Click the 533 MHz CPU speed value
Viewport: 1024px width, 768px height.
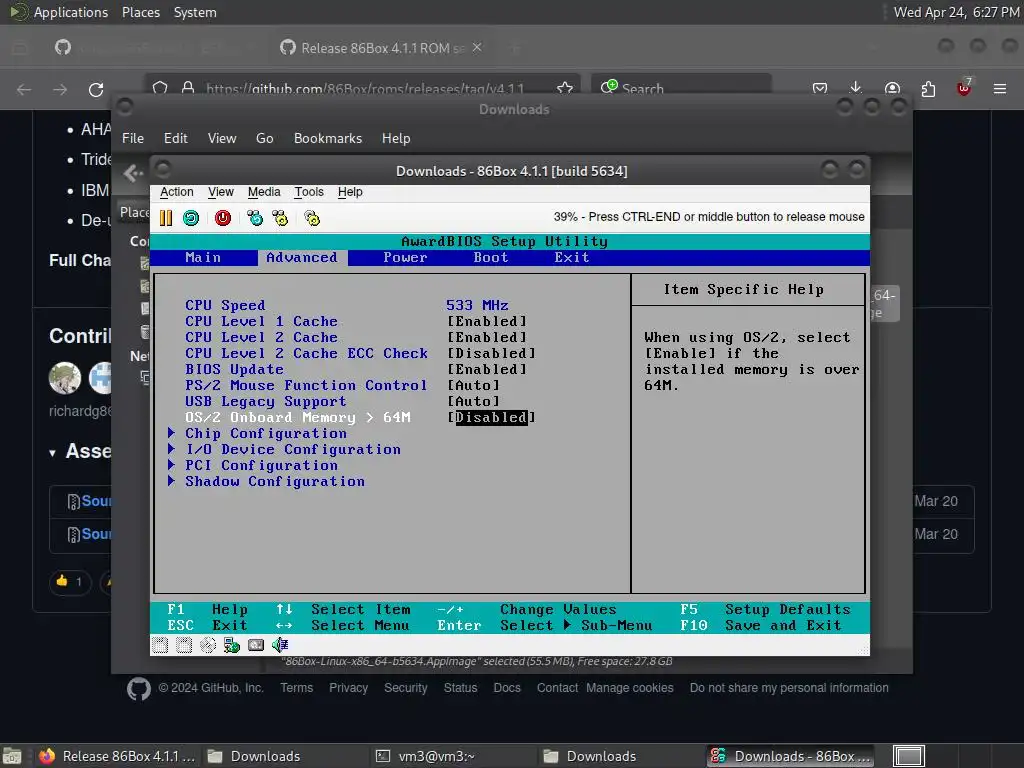(477, 306)
